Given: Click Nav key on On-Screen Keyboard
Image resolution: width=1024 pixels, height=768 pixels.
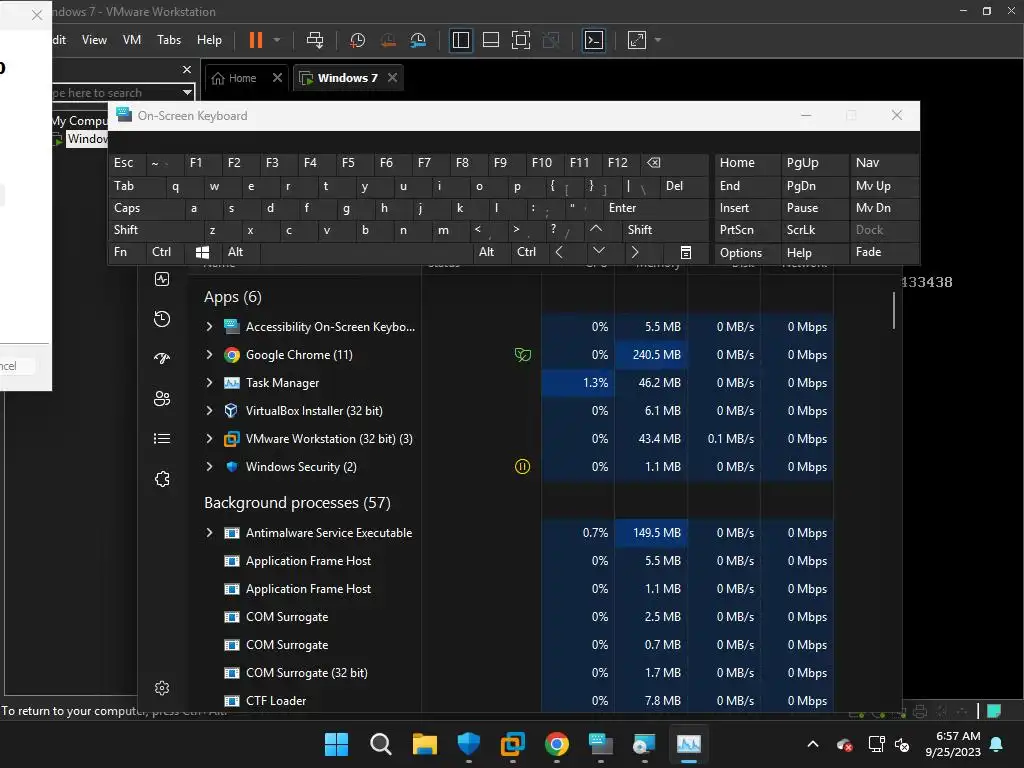Looking at the screenshot, I should [x=884, y=163].
